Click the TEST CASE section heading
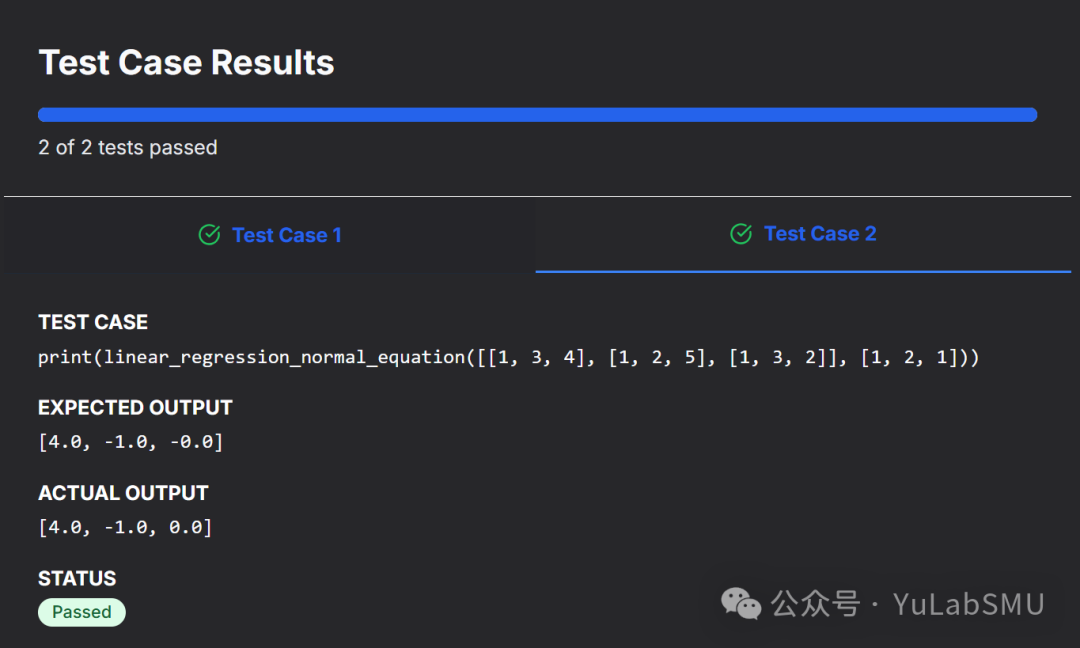1080x648 pixels. [93, 322]
